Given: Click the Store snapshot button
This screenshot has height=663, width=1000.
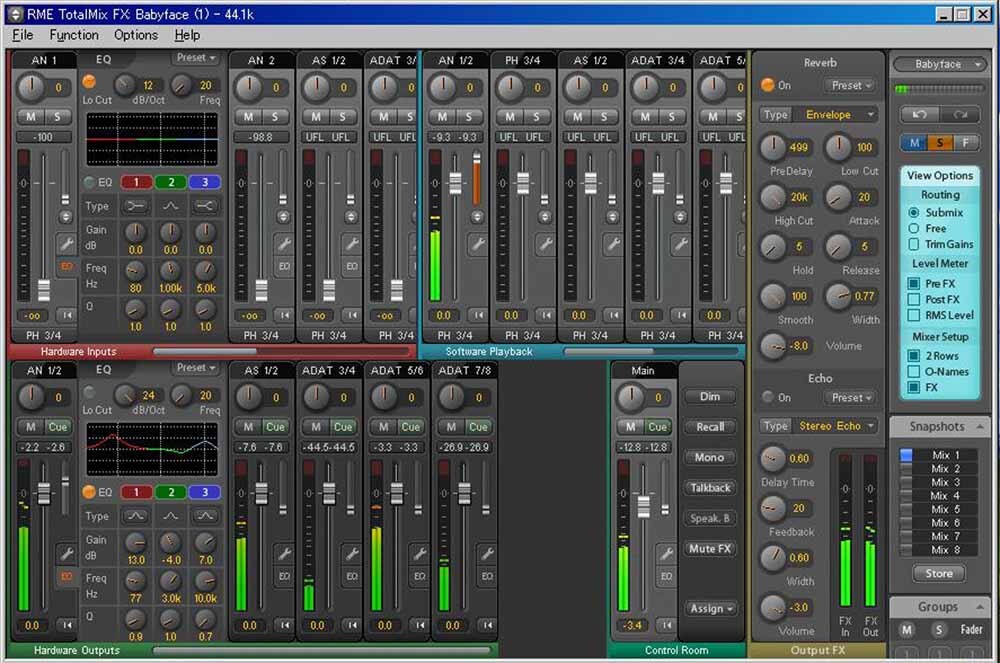Looking at the screenshot, I should coord(939,573).
